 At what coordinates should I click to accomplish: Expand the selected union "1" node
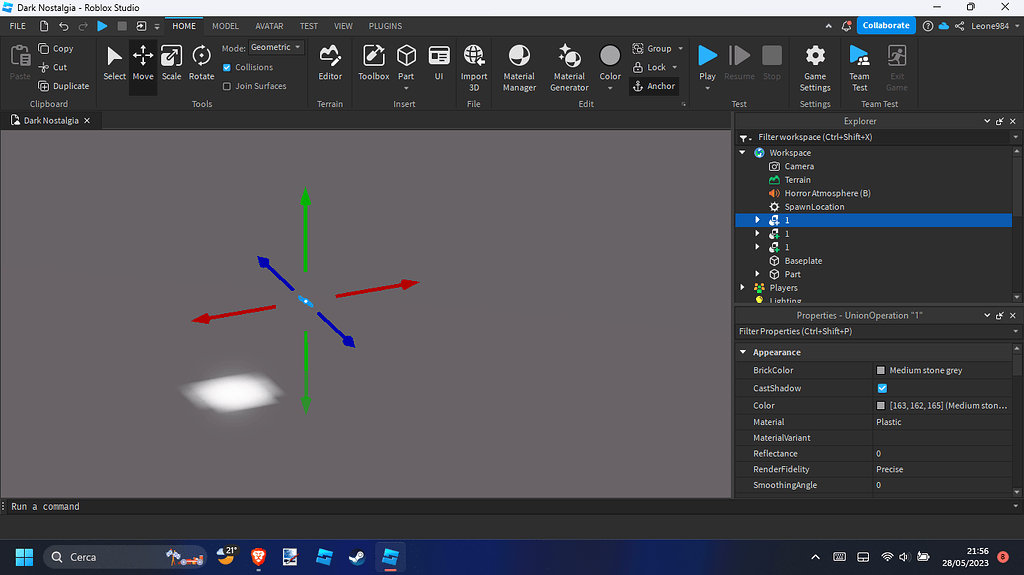point(758,220)
